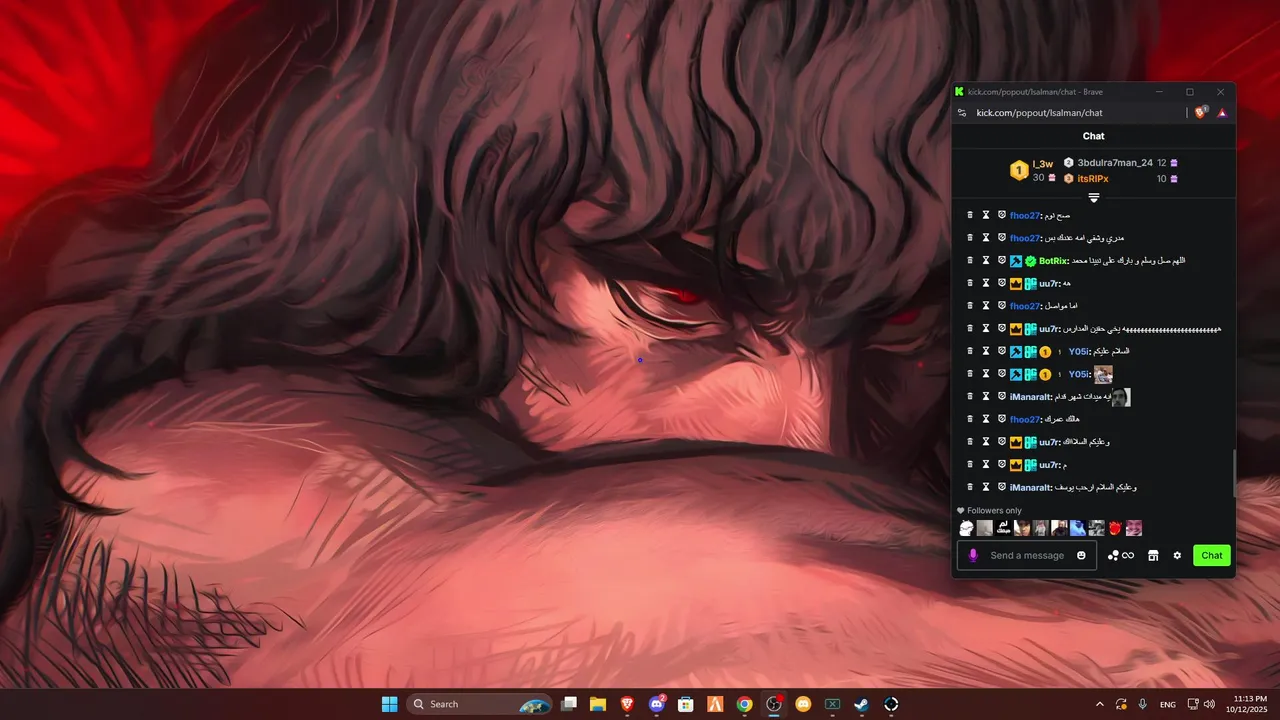1280x720 pixels.
Task: Click ban shield on Y05i's image-only message
Action: point(1001,374)
